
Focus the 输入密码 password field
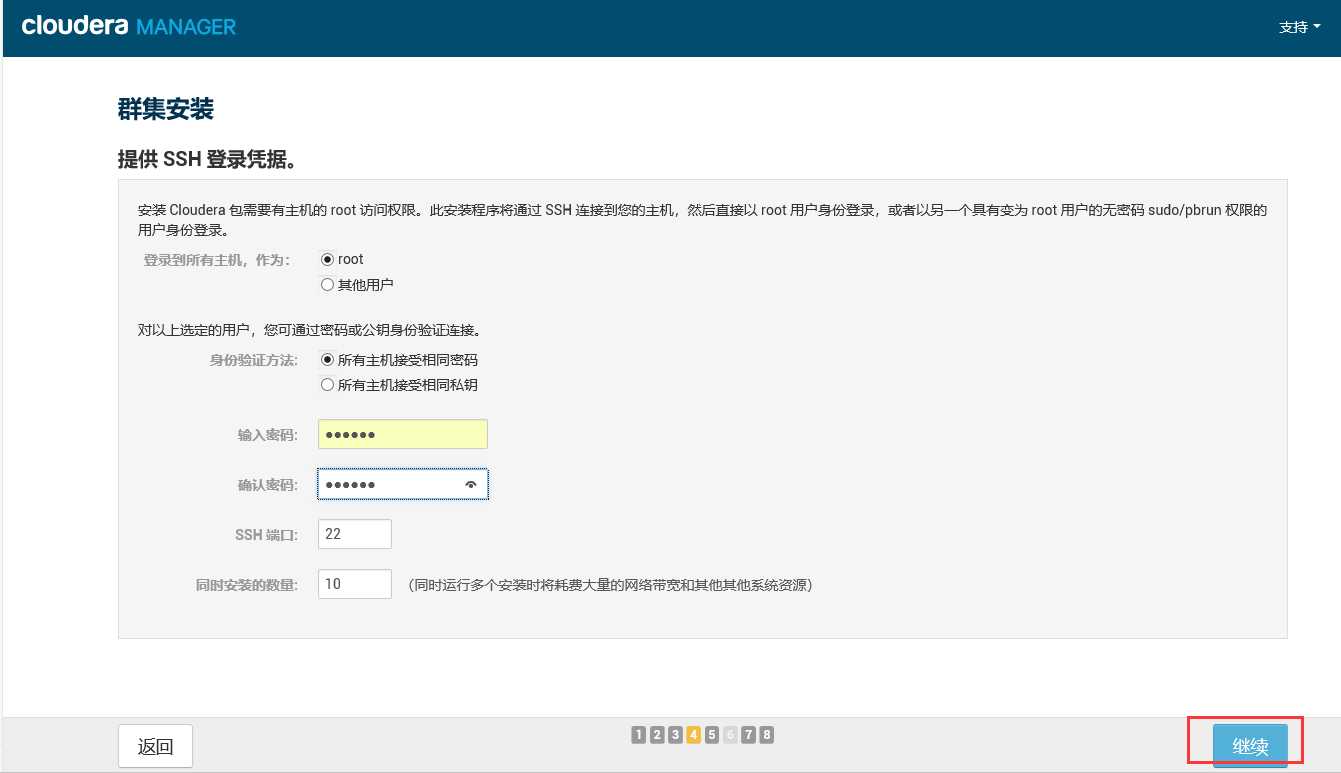coord(402,434)
